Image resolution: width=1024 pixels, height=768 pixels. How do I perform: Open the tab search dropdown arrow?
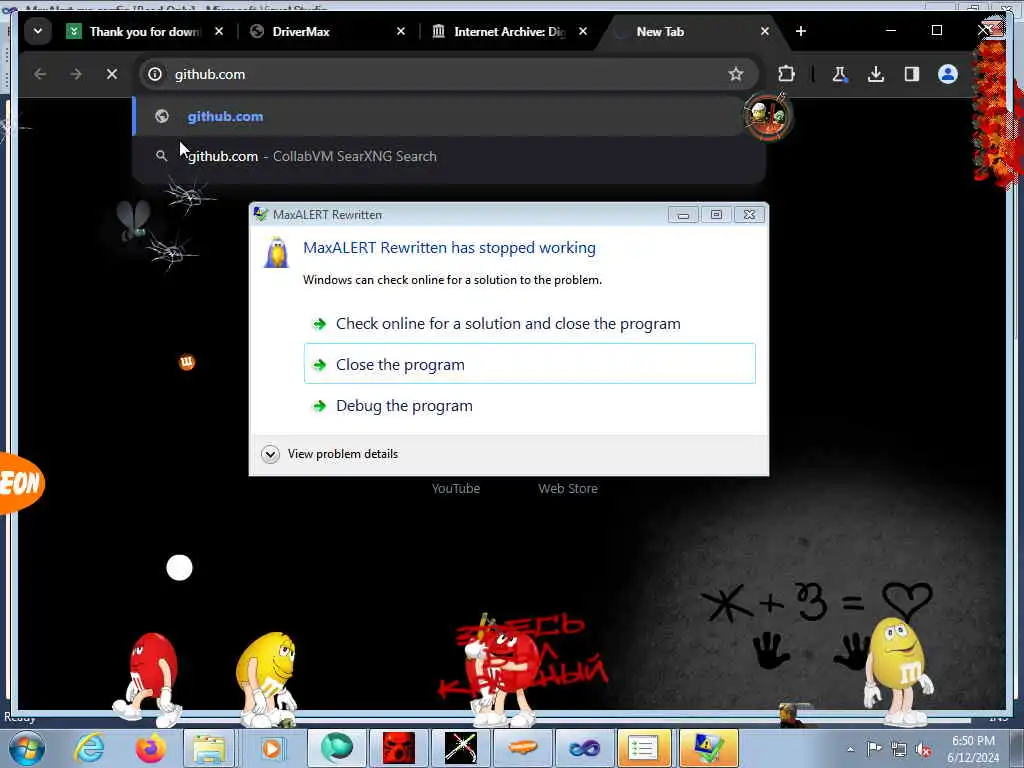38,31
